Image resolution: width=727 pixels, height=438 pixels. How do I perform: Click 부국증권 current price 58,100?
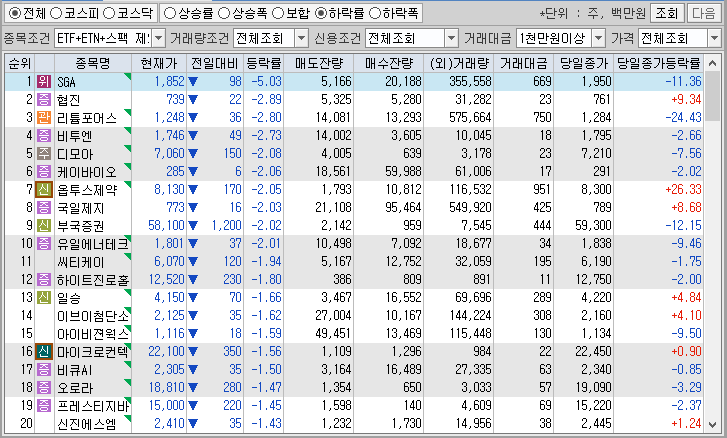pyautogui.click(x=166, y=226)
